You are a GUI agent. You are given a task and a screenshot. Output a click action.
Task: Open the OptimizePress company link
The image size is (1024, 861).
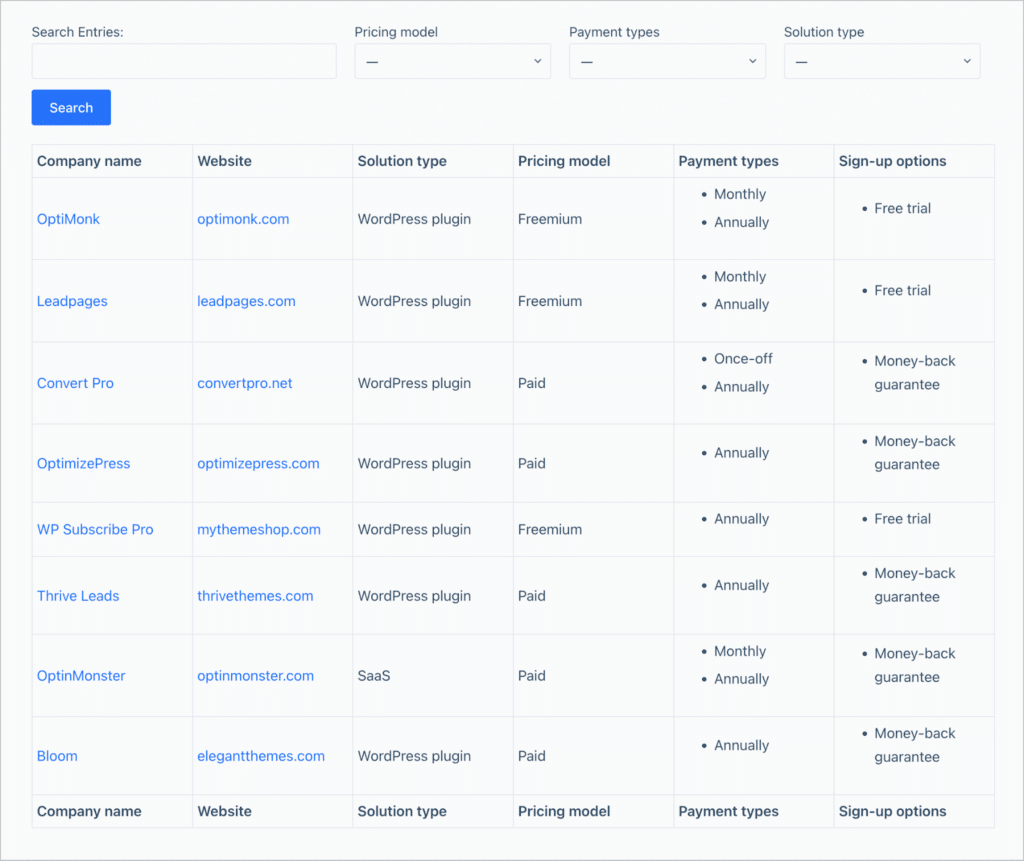pyautogui.click(x=84, y=464)
